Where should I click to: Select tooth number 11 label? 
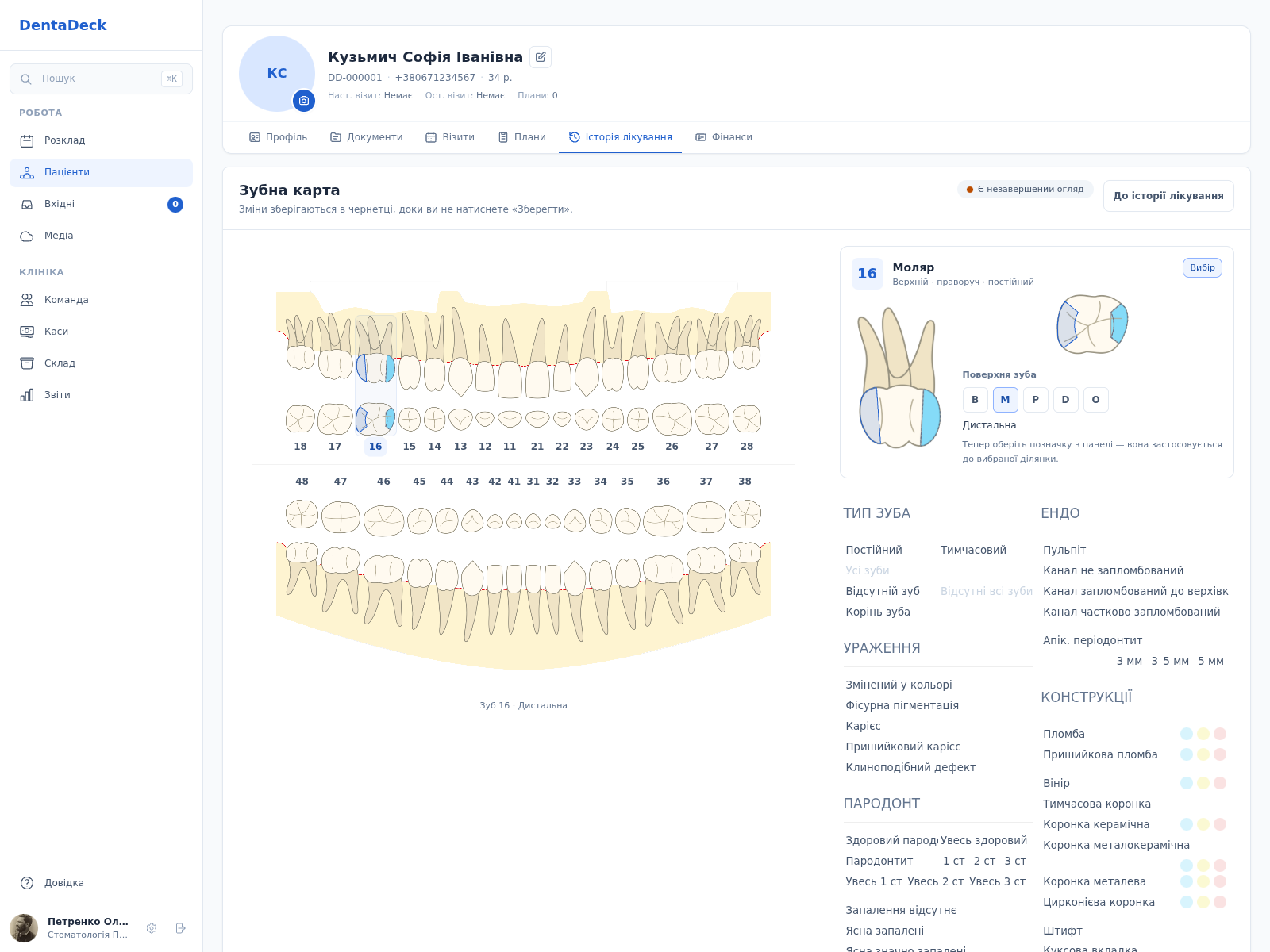pos(510,447)
